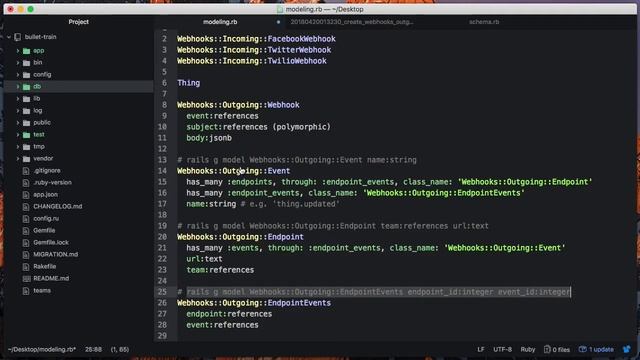Expand the lib folder chevron
Viewport: 640px width, 360px height.
18,99
